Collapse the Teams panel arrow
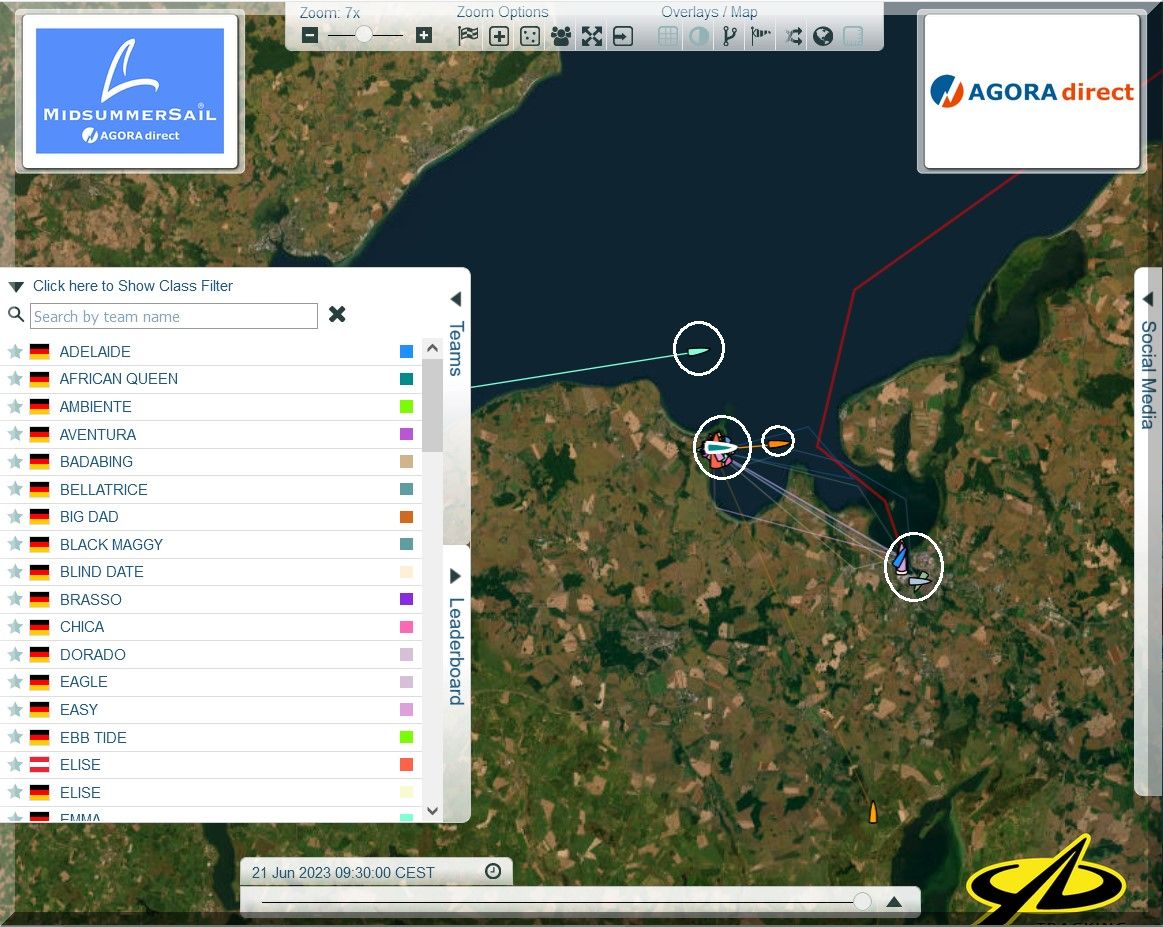Viewport: 1163px width, 927px height. click(x=455, y=299)
